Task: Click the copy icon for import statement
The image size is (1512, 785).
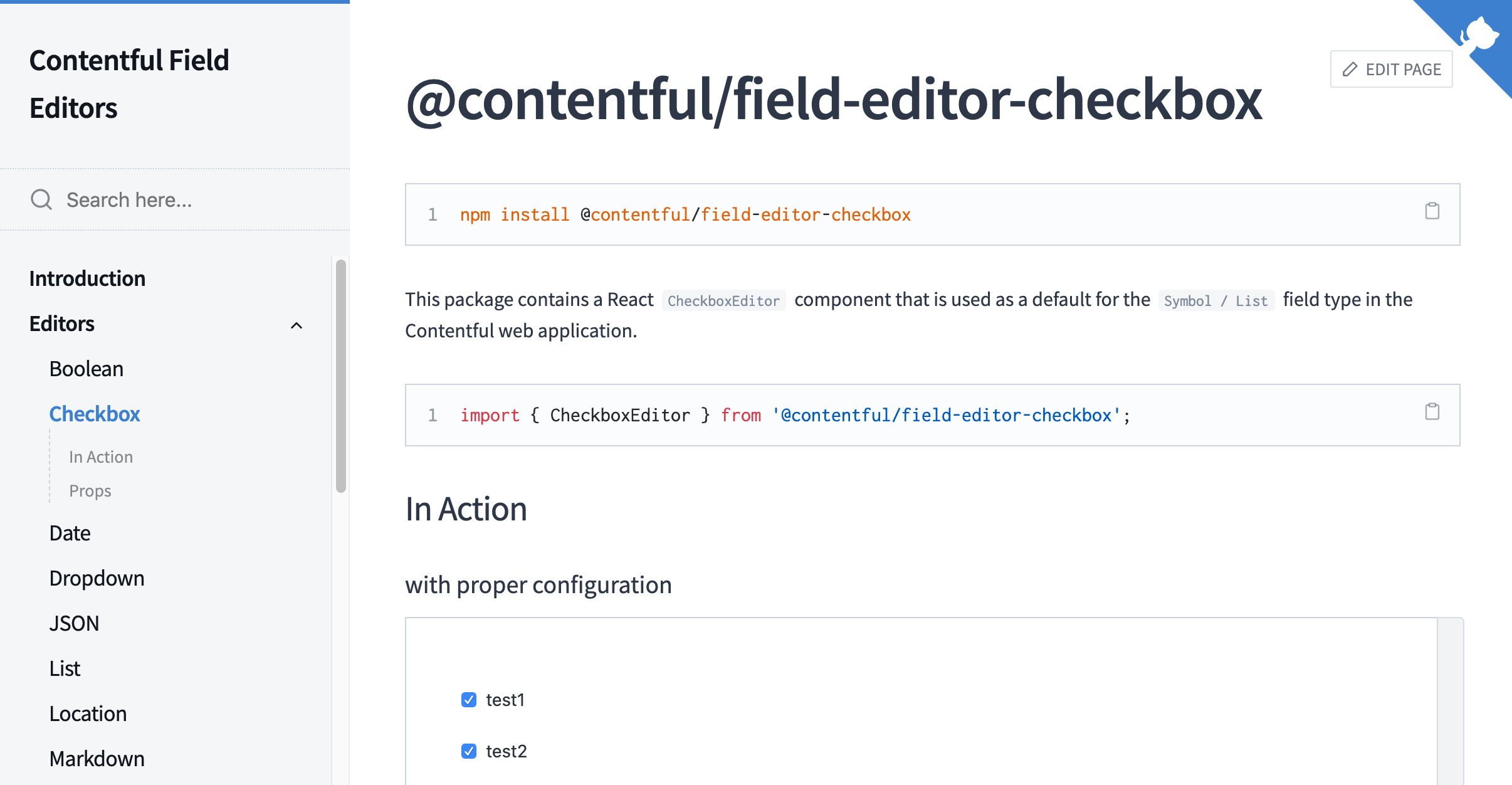Action: tap(1432, 411)
